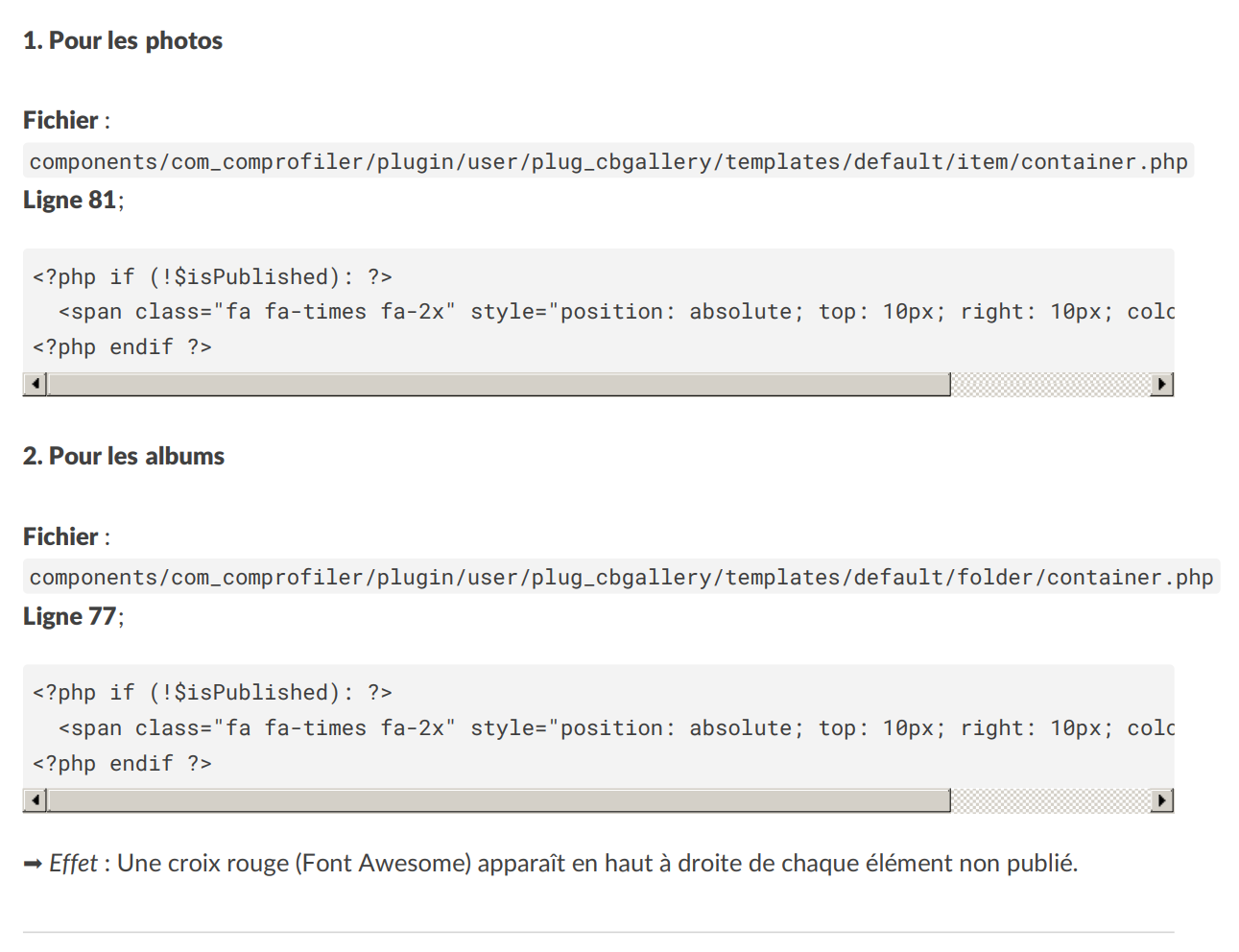Click the italic word "Effet"
1239x952 pixels.
click(73, 864)
